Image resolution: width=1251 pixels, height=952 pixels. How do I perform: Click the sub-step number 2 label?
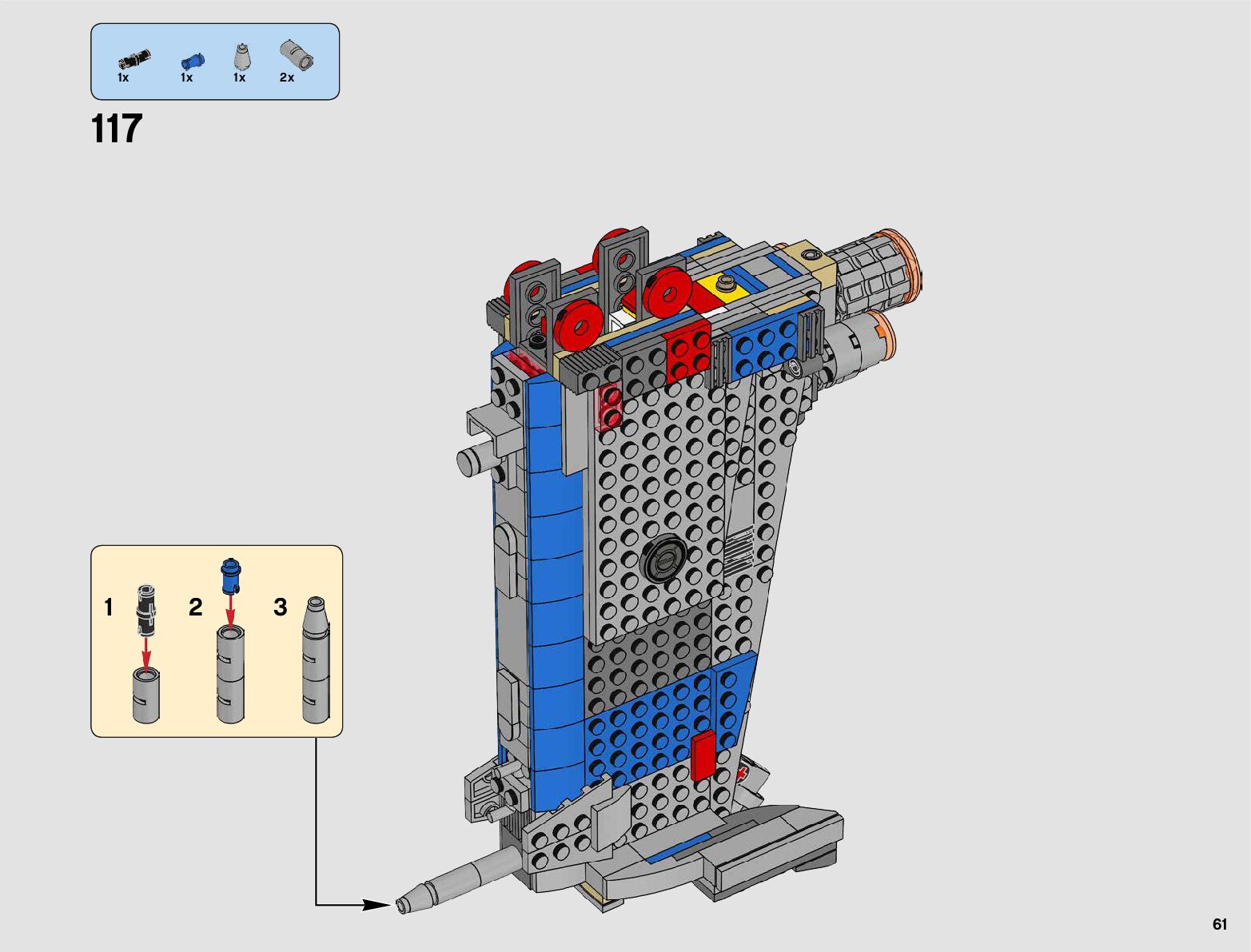pyautogui.click(x=195, y=607)
